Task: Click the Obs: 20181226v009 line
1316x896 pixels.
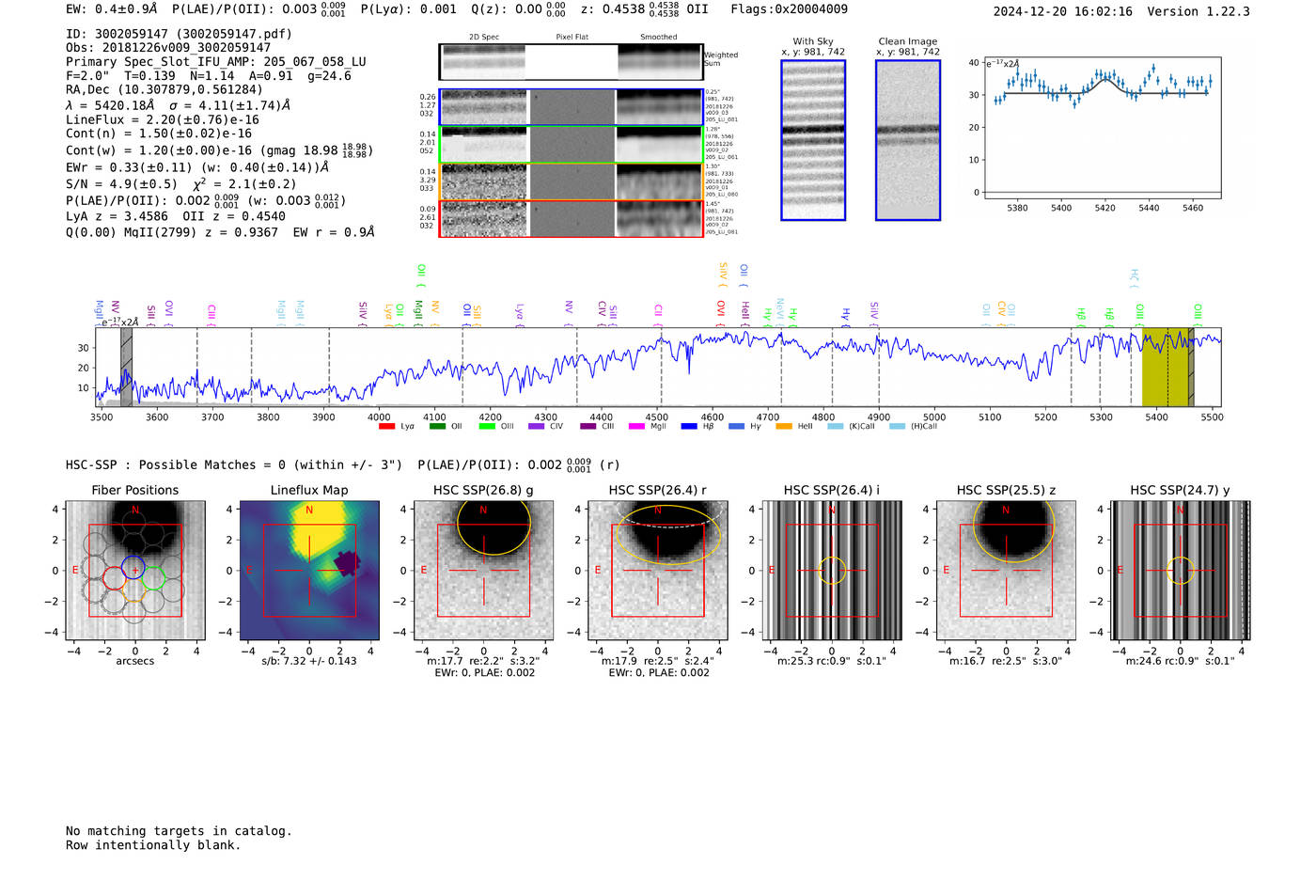Action: (168, 48)
